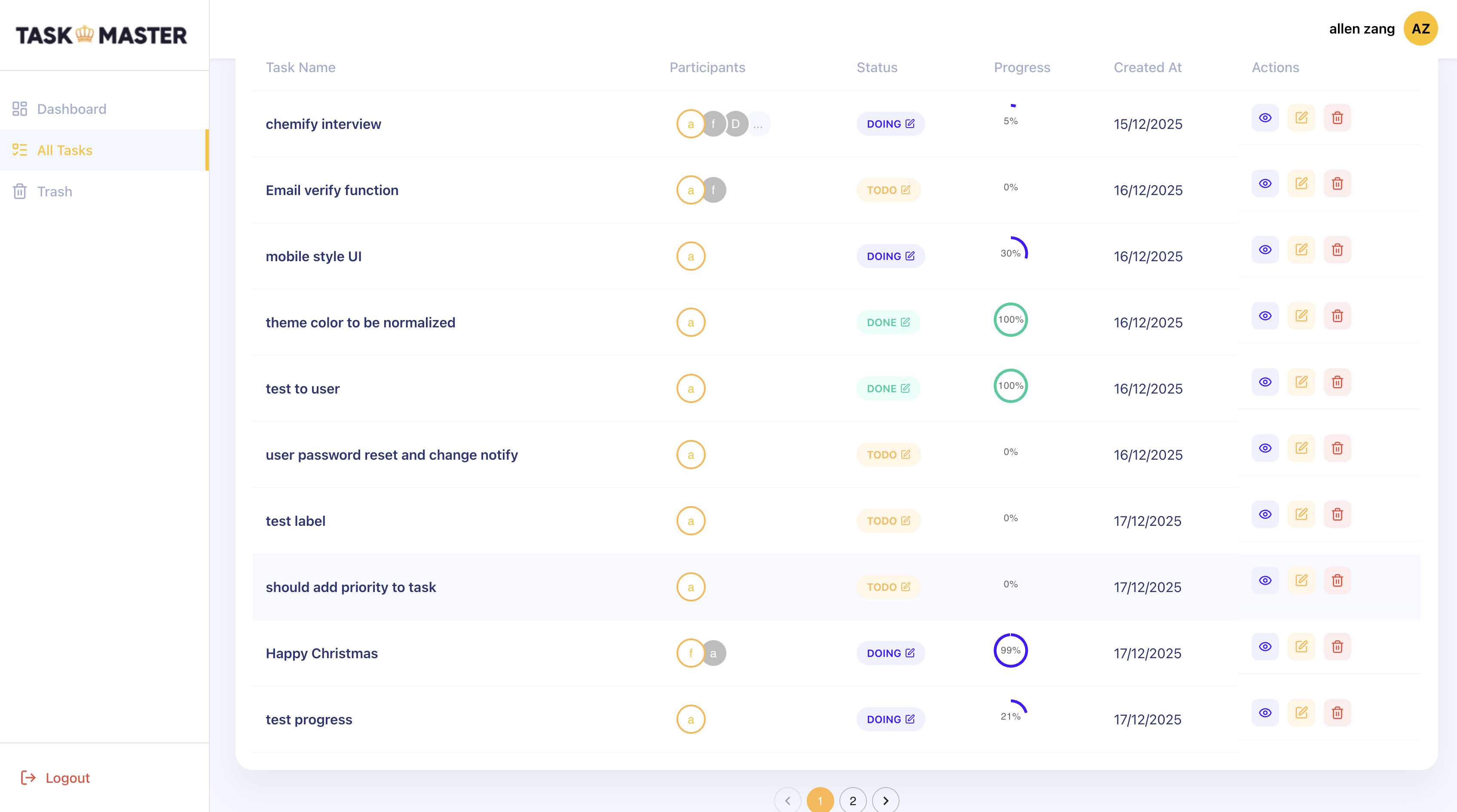The image size is (1457, 812).
Task: Change DONE status of test to user
Action: pyautogui.click(x=888, y=388)
